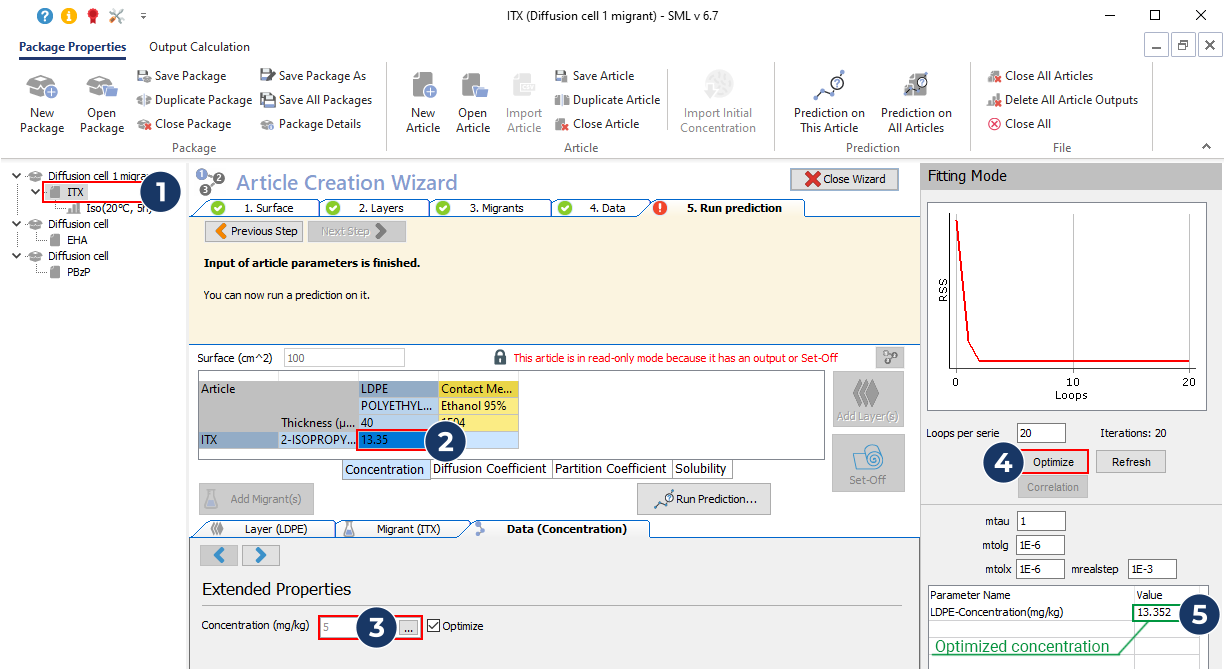The image size is (1225, 669).
Task: Click the Save Package As icon
Action: click(268, 76)
